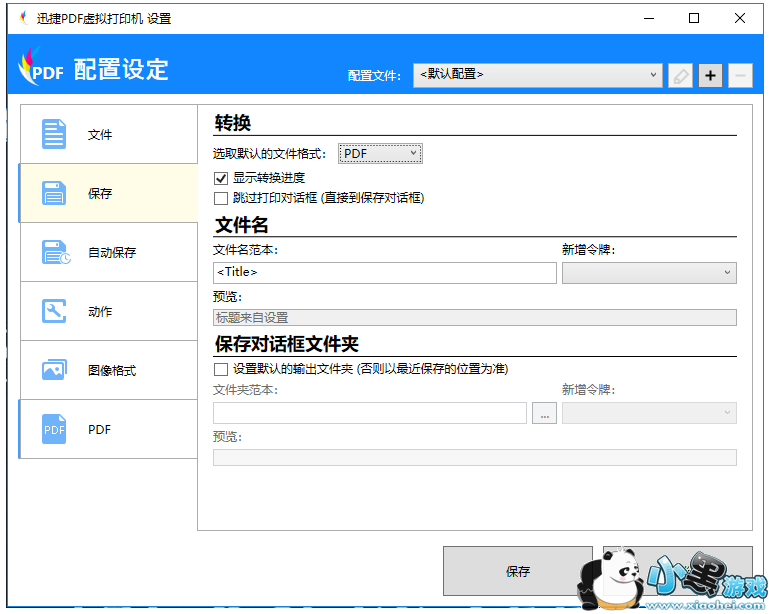Click the 自动保存 disk-clock icon
Viewport: 769px width, 614px height.
pyautogui.click(x=55, y=252)
